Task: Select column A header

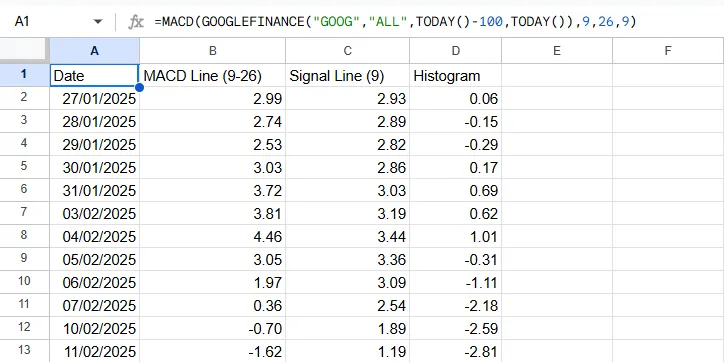Action: tap(94, 51)
